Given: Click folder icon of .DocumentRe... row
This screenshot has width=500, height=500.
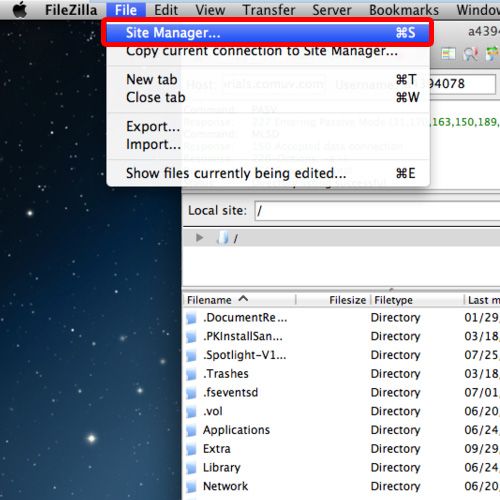Looking at the screenshot, I should pos(192,318).
